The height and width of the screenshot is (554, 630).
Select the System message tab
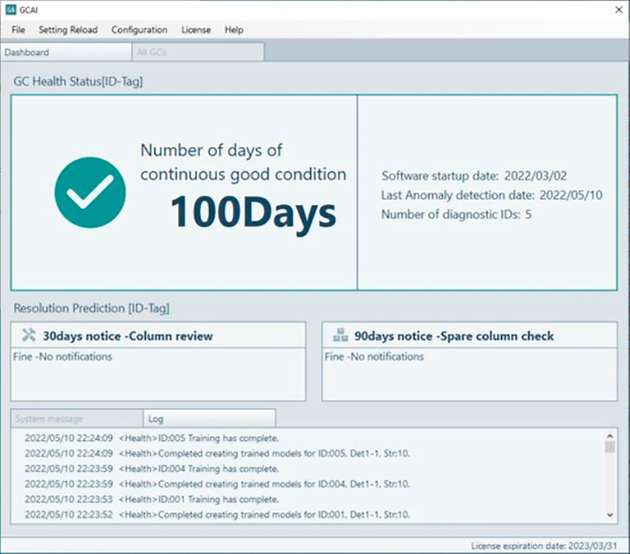click(x=76, y=418)
